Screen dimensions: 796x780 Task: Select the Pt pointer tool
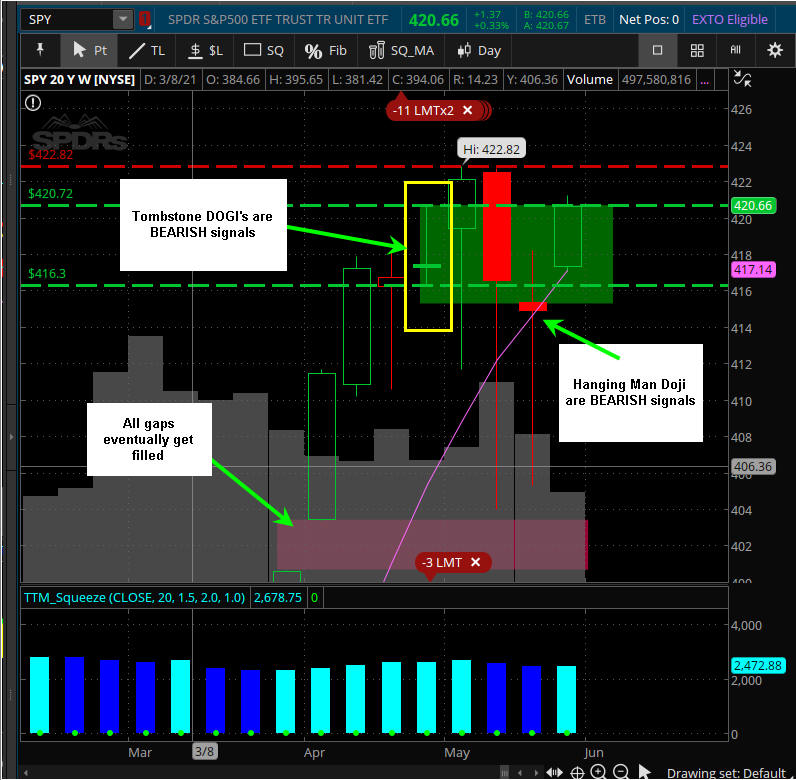(89, 50)
